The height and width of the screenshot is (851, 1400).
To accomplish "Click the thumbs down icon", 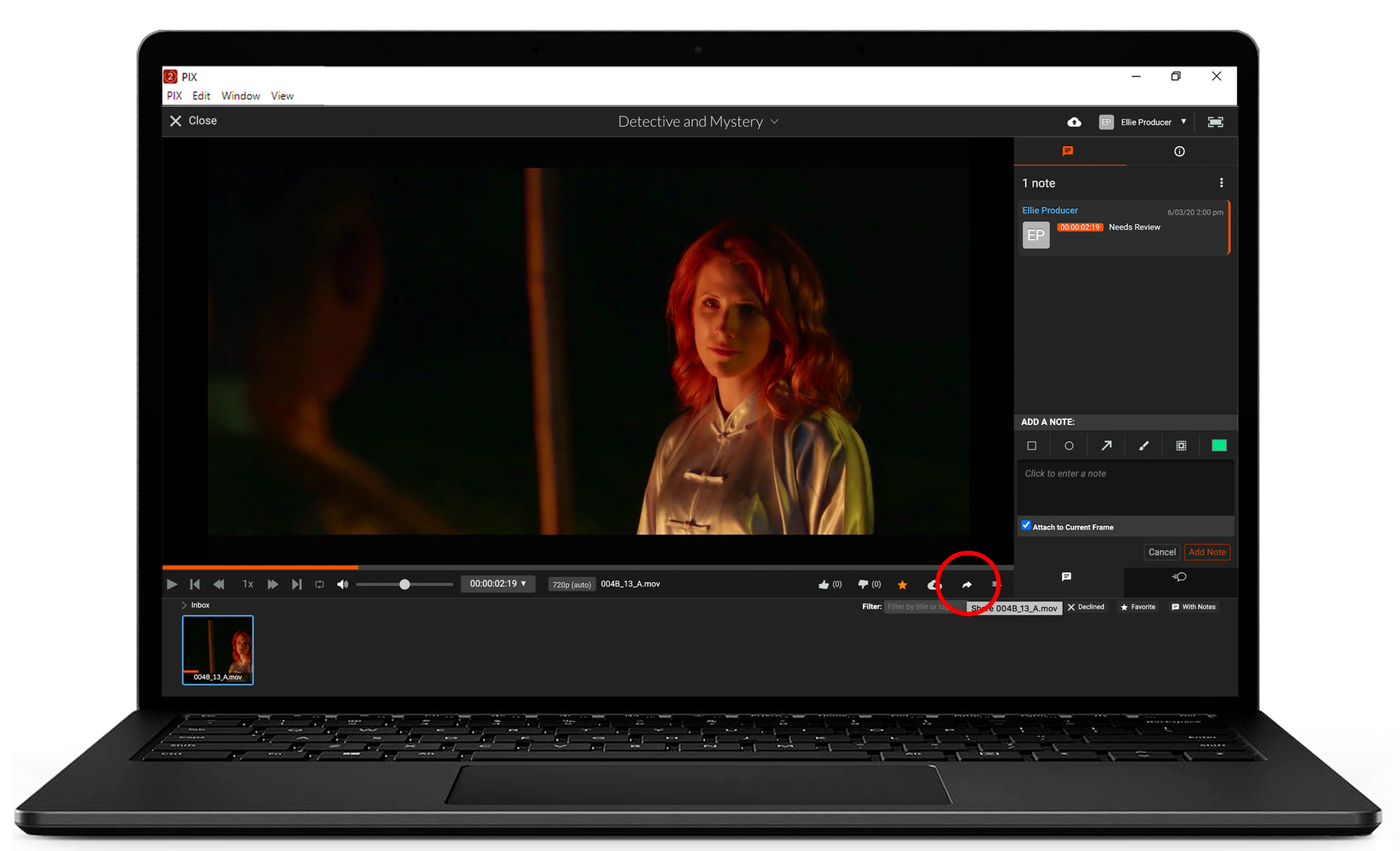I will pos(862,585).
